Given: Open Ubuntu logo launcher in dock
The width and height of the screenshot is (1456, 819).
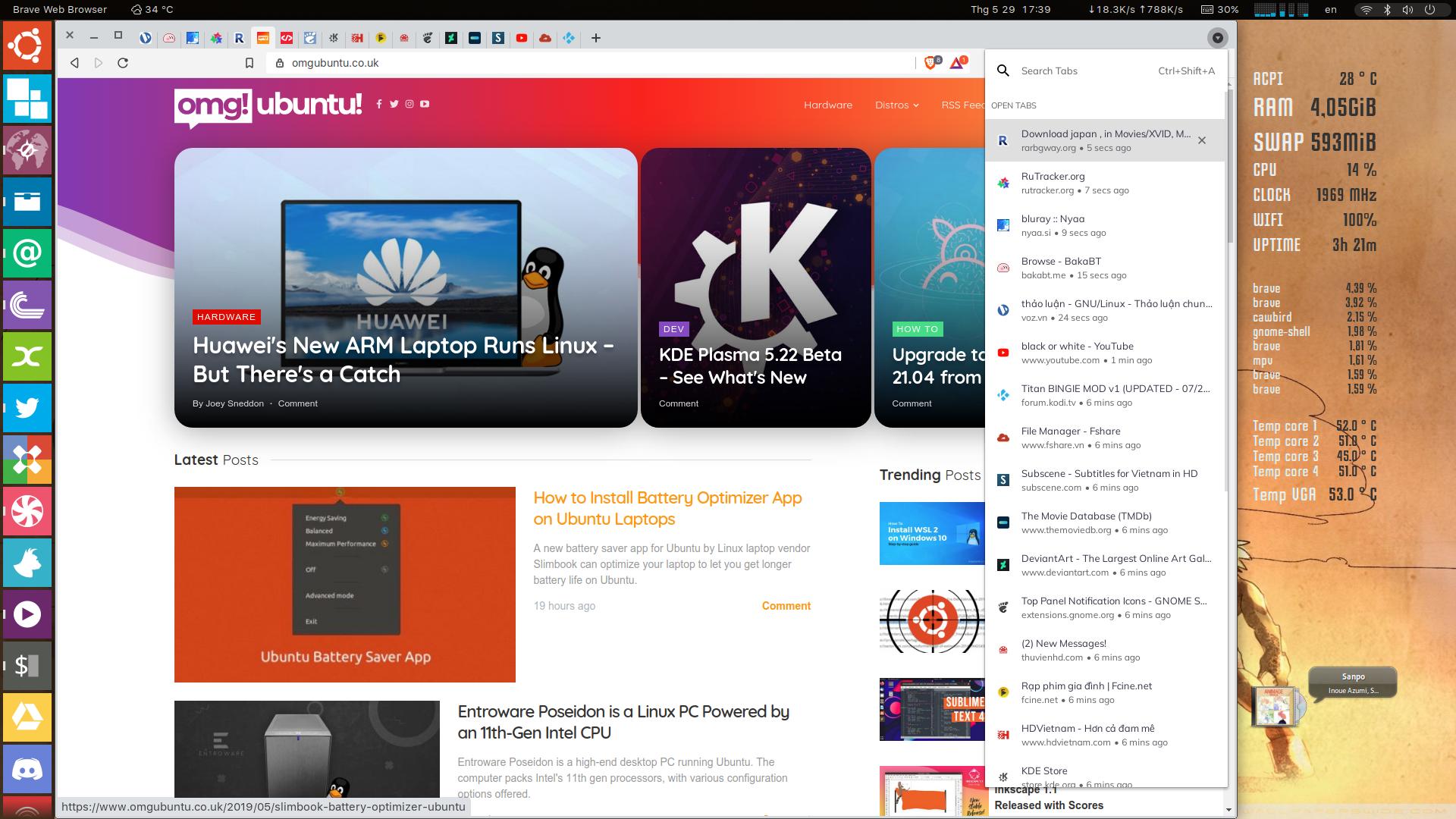Looking at the screenshot, I should pos(27,45).
